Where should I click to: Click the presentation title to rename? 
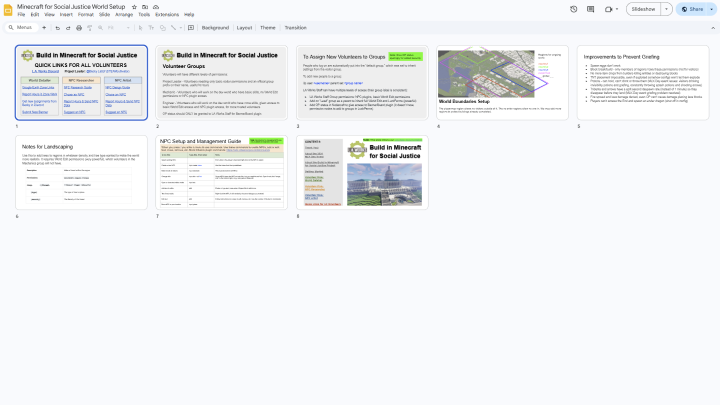pos(71,7)
